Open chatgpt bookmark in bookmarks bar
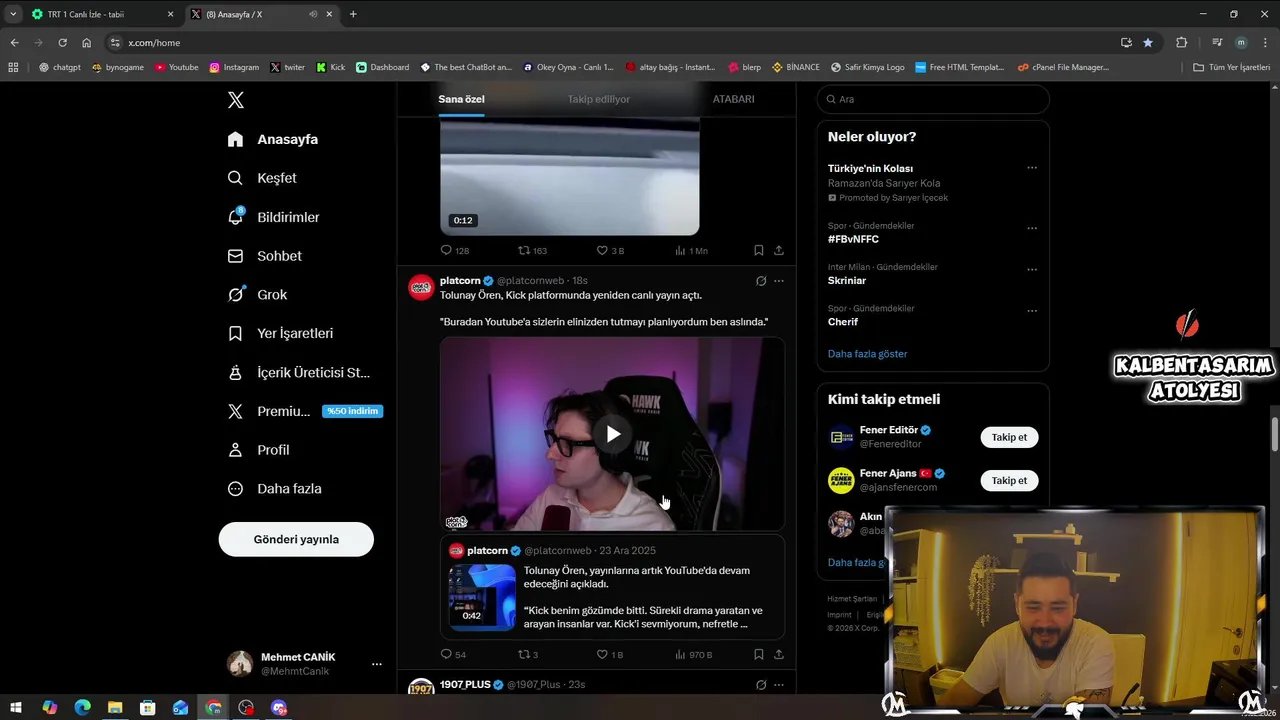 (x=60, y=67)
